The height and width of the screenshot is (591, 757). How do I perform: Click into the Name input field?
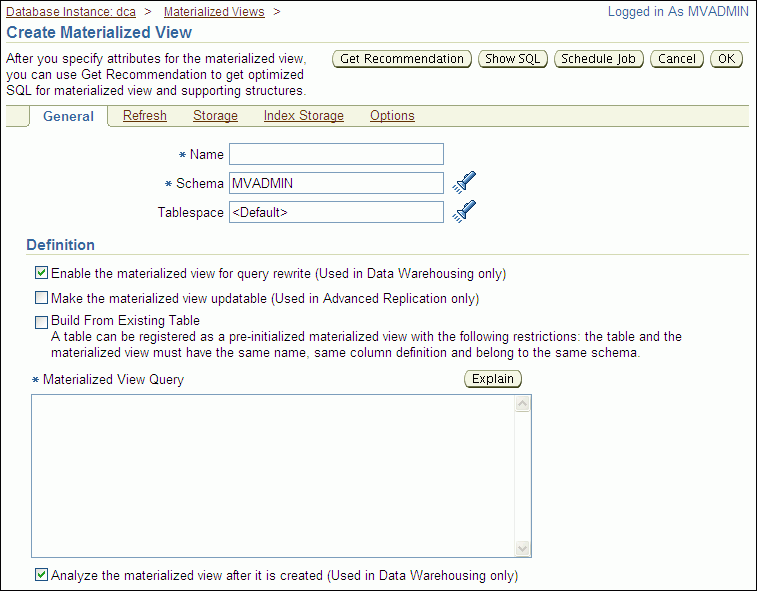[x=336, y=154]
